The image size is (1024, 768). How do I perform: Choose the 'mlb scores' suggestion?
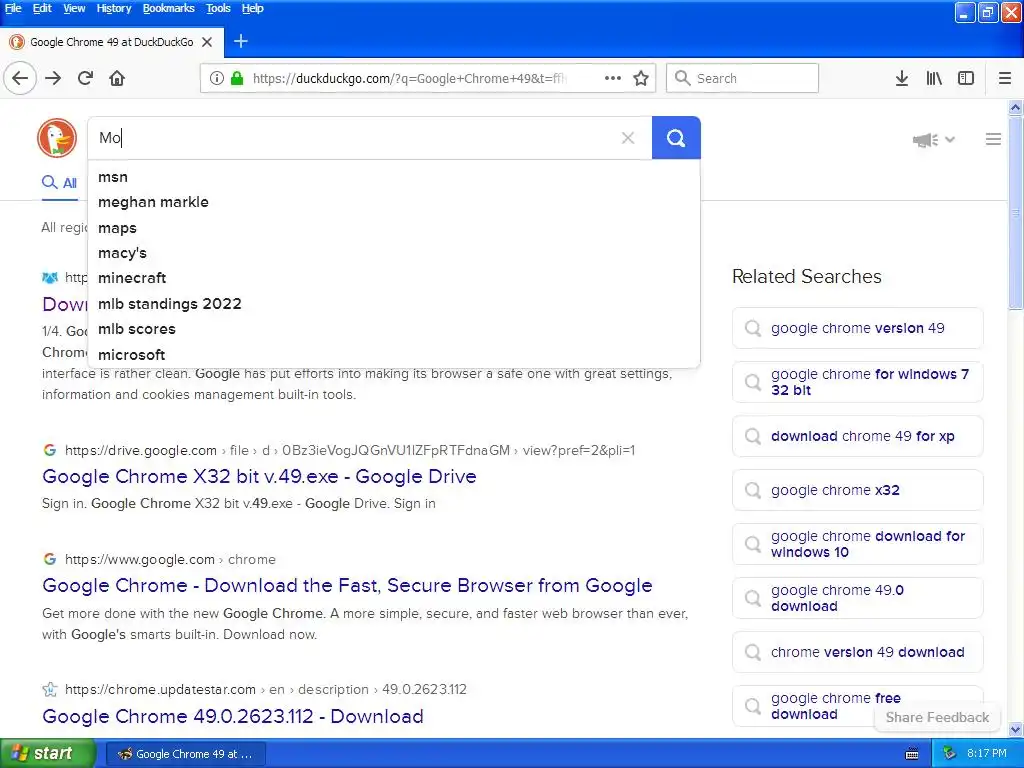click(394, 329)
